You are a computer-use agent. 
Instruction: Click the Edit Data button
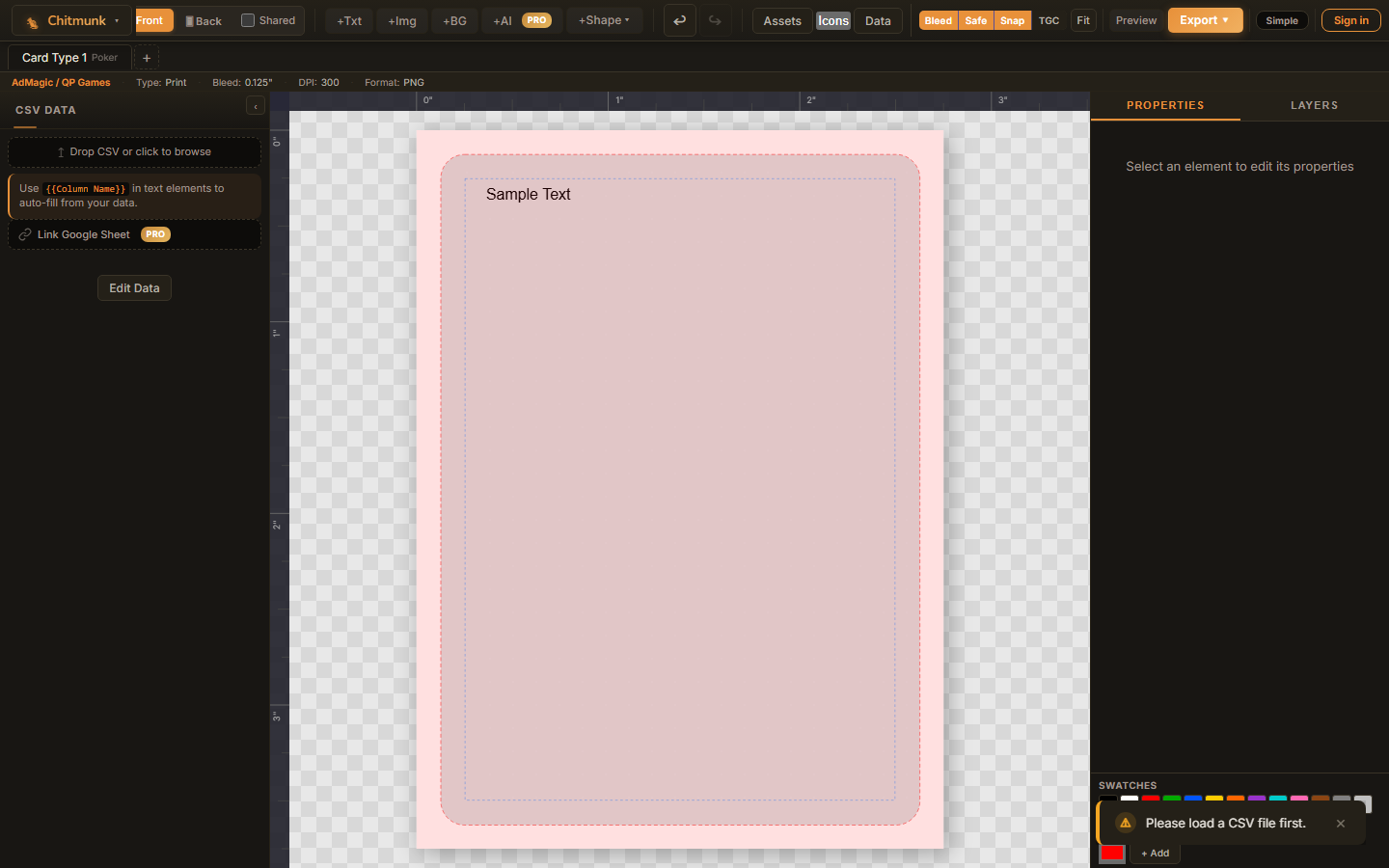(x=134, y=288)
